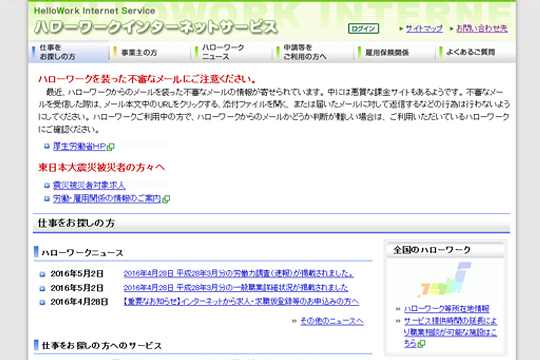The width and height of the screenshot is (540, 360).
Task: Click chevron before その他のニュースへ
Action: click(294, 321)
